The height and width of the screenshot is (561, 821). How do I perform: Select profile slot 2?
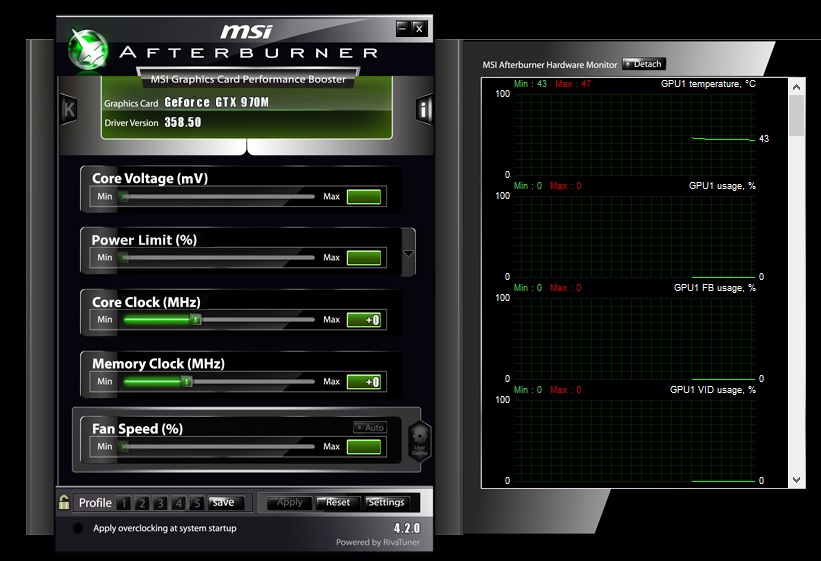[x=142, y=503]
